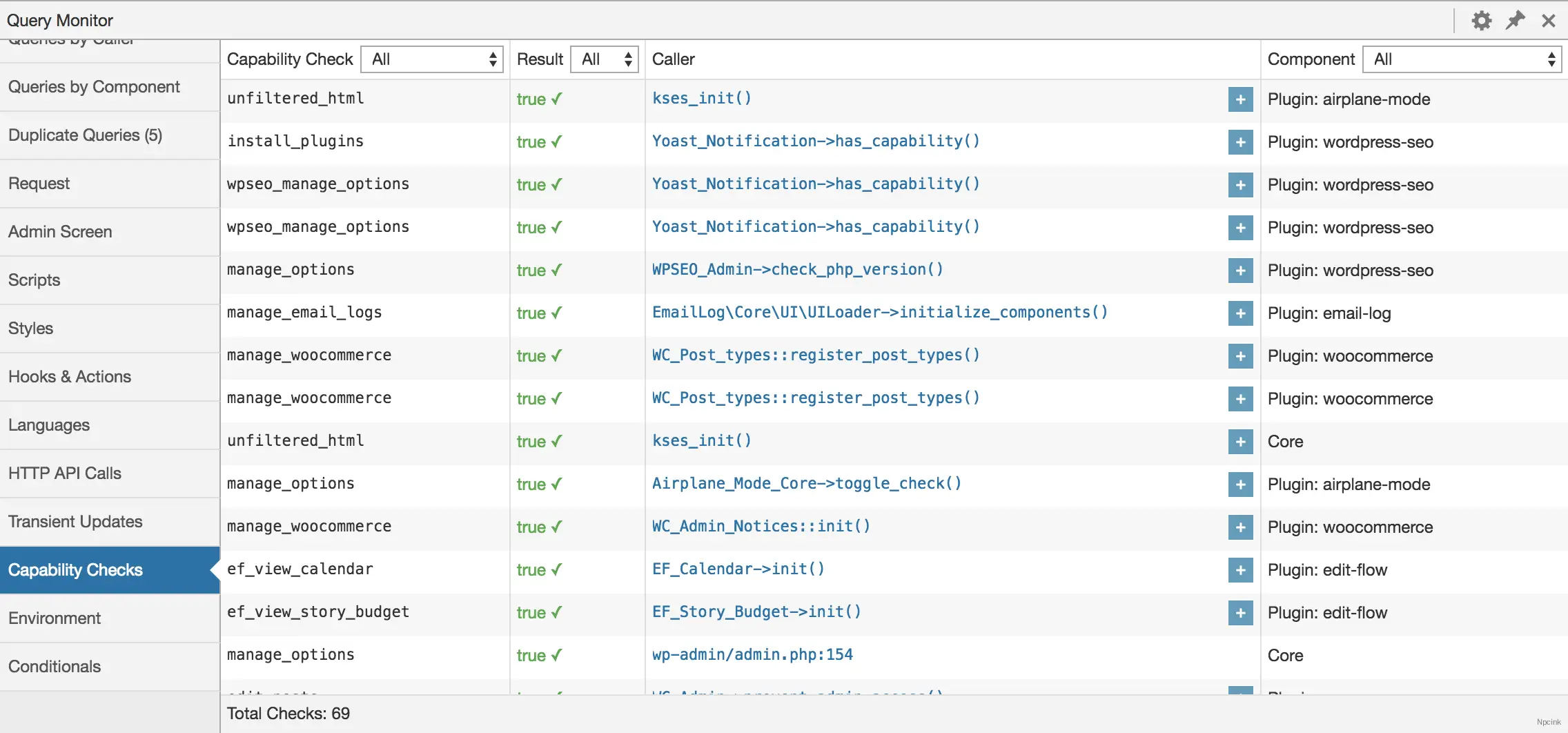The image size is (1568, 733).
Task: Click the WPSEO_Admin->check_php_version() caller link
Action: pos(797,269)
